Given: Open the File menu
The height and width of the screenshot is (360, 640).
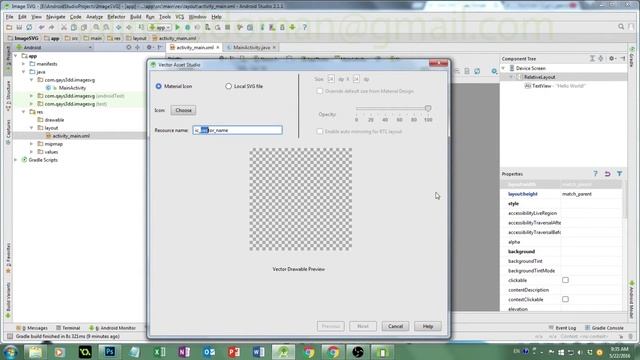Looking at the screenshot, I should [9, 17].
